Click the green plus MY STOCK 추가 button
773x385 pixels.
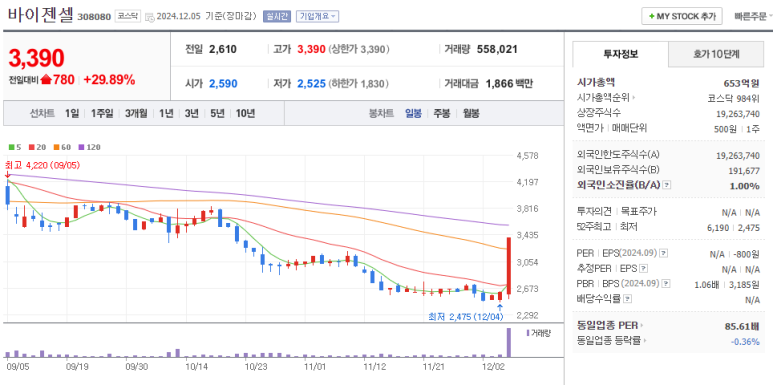pos(682,16)
